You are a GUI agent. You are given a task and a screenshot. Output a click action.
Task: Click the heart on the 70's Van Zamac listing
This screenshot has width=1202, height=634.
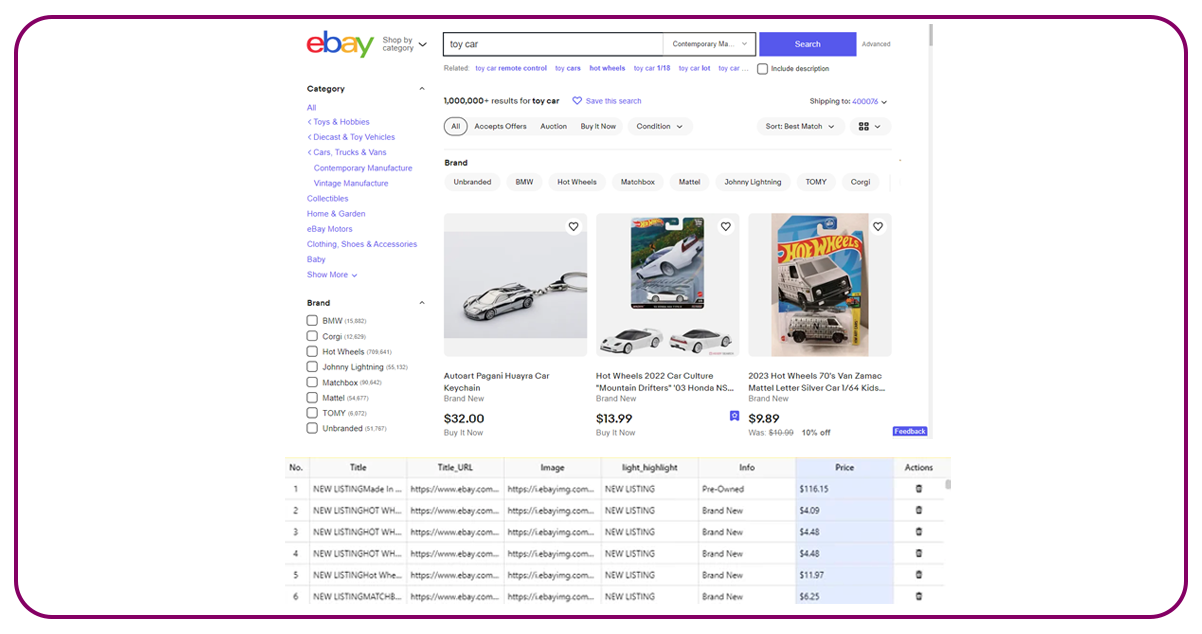click(x=878, y=227)
